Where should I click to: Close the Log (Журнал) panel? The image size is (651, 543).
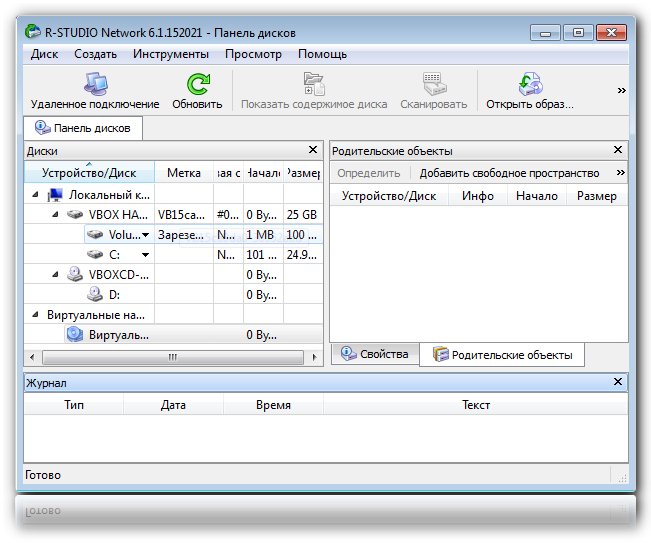tap(617, 382)
